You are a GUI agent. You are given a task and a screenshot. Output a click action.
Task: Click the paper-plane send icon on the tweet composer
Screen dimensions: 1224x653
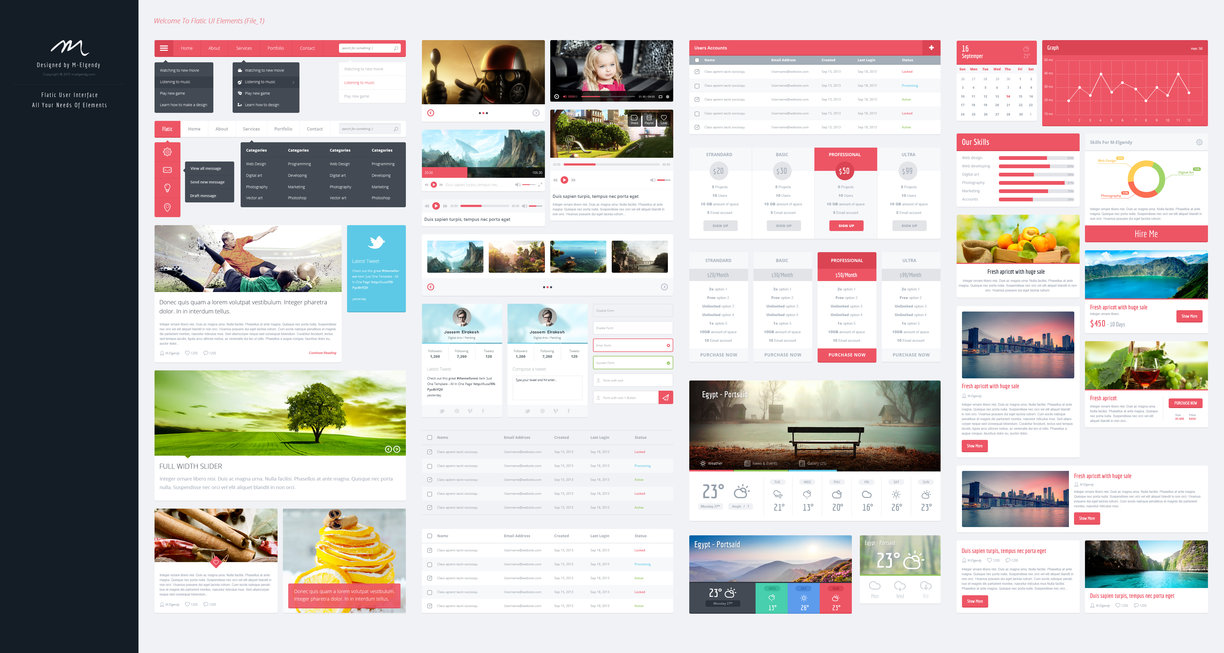click(x=666, y=397)
